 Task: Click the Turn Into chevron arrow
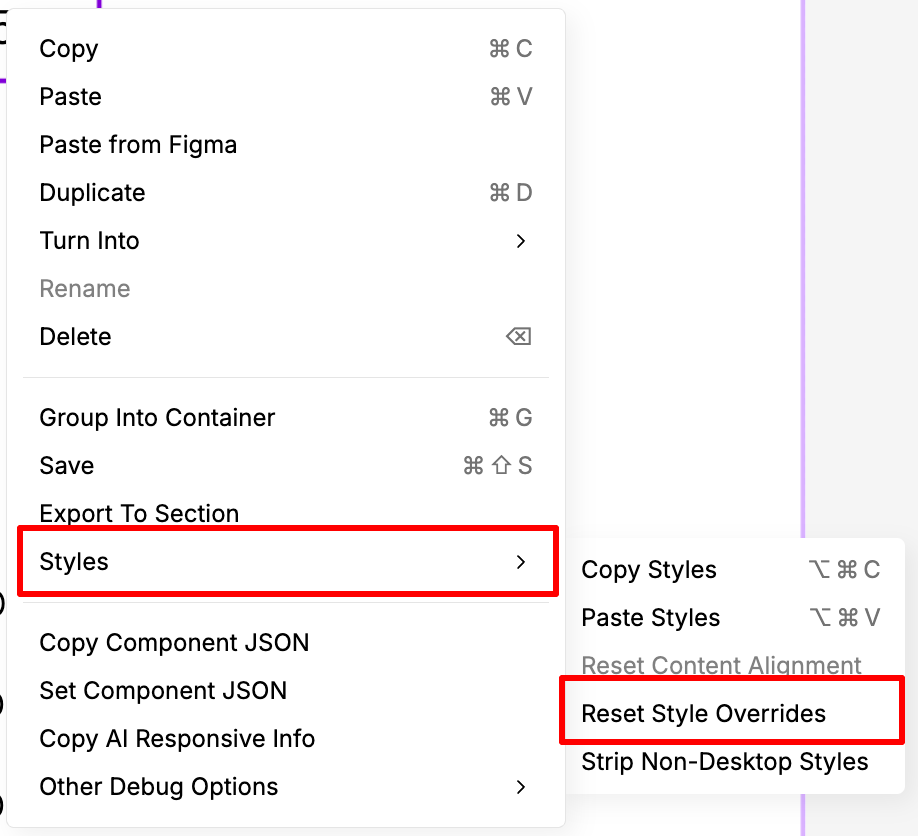pyautogui.click(x=520, y=241)
